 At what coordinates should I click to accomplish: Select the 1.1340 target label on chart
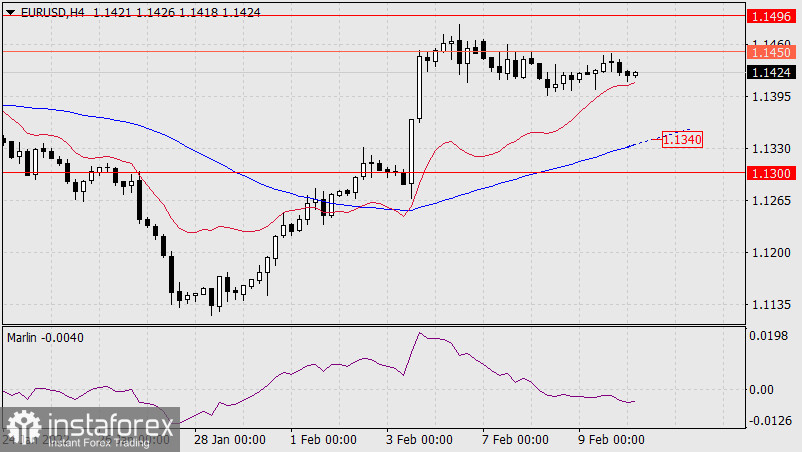682,140
